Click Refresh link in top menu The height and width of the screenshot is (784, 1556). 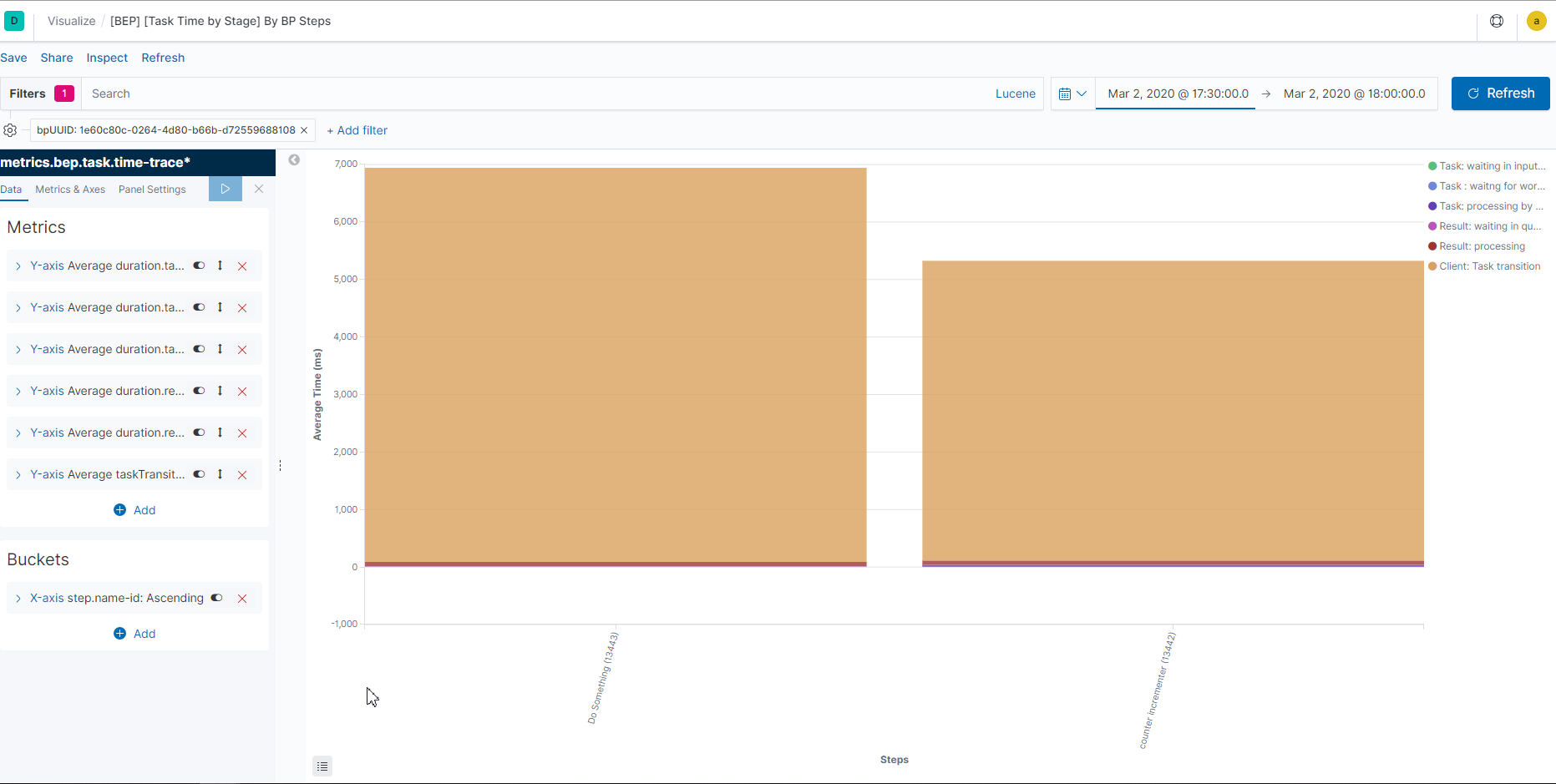(163, 58)
